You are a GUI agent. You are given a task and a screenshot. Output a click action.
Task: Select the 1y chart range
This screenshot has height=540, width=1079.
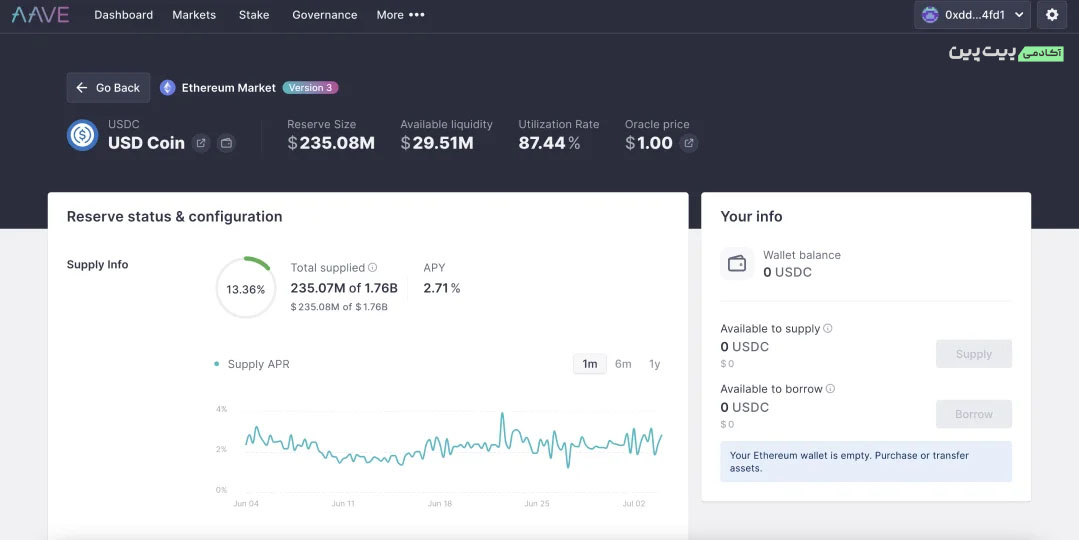[x=654, y=364]
